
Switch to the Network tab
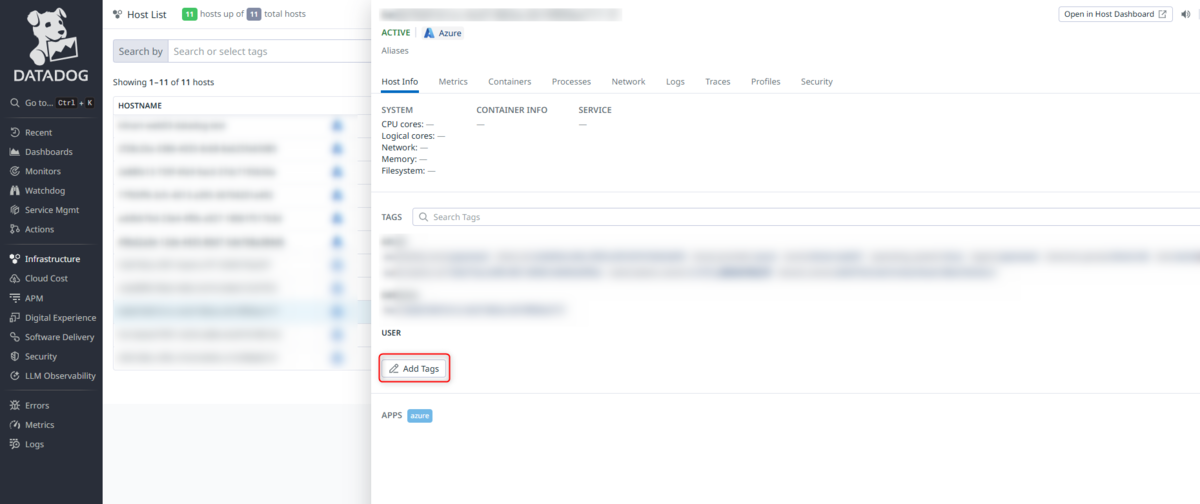628,81
